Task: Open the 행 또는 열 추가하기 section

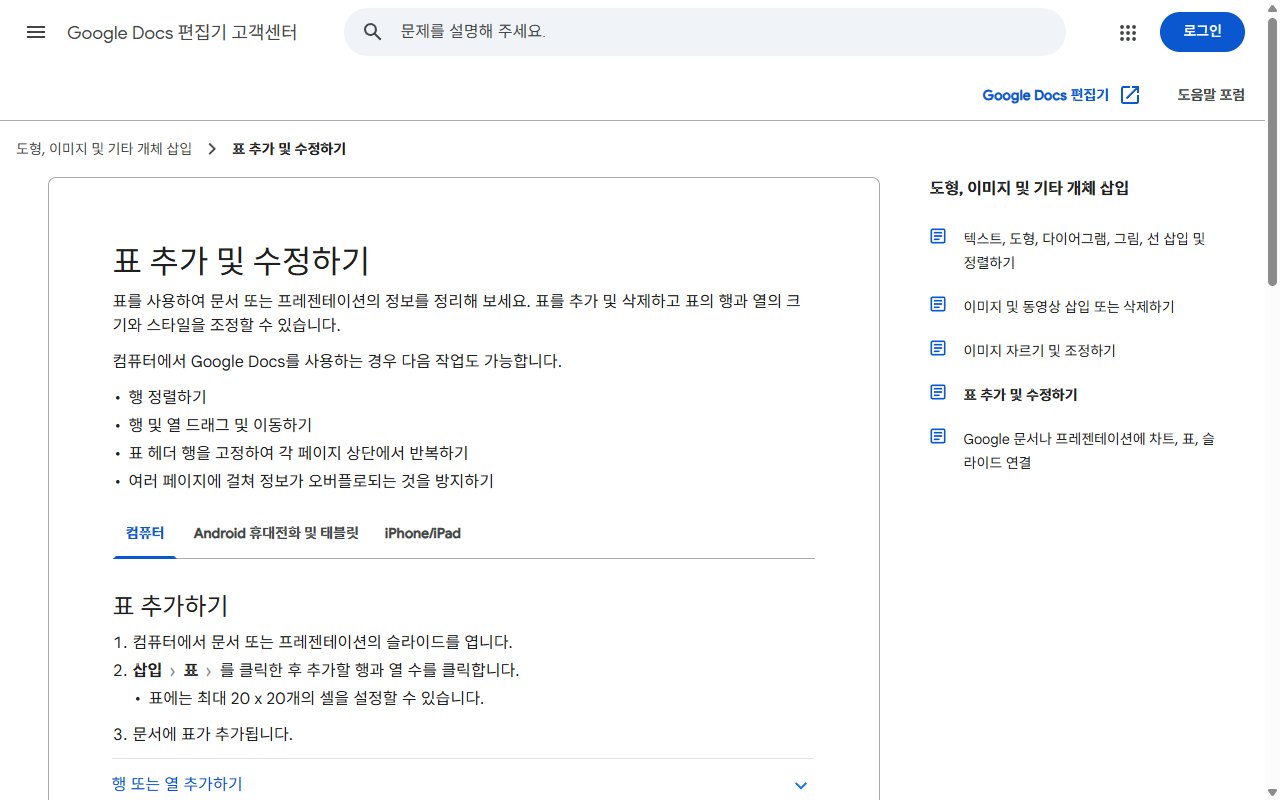Action: click(x=463, y=784)
